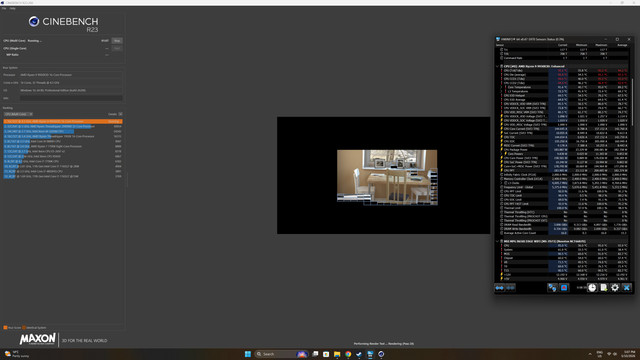This screenshot has height=360, width=640.
Task: Show hidden system tray icons chevron
Action: point(590,354)
